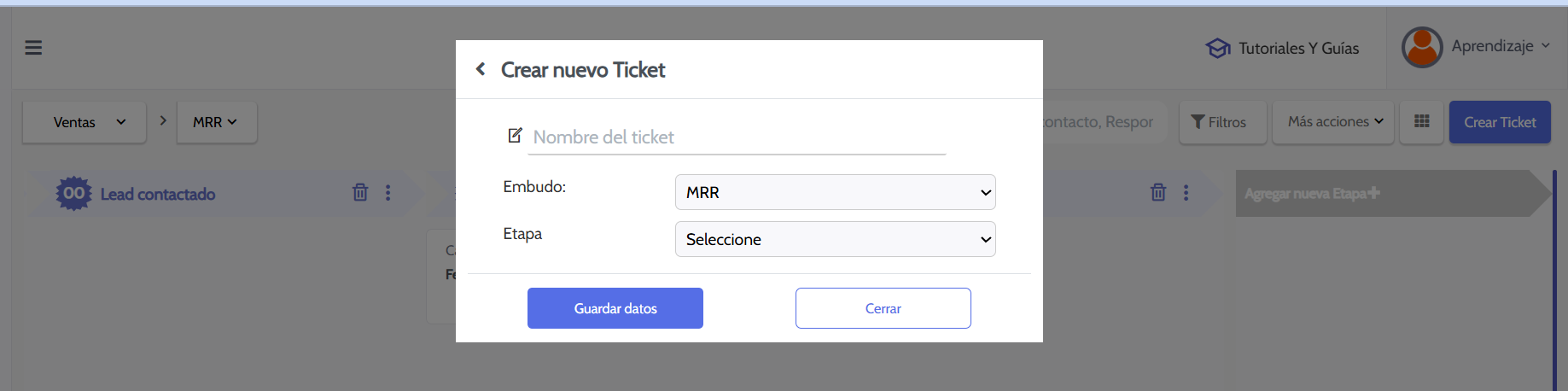This screenshot has width=1568, height=391.
Task: Click the user avatar icon
Action: coord(1422,47)
